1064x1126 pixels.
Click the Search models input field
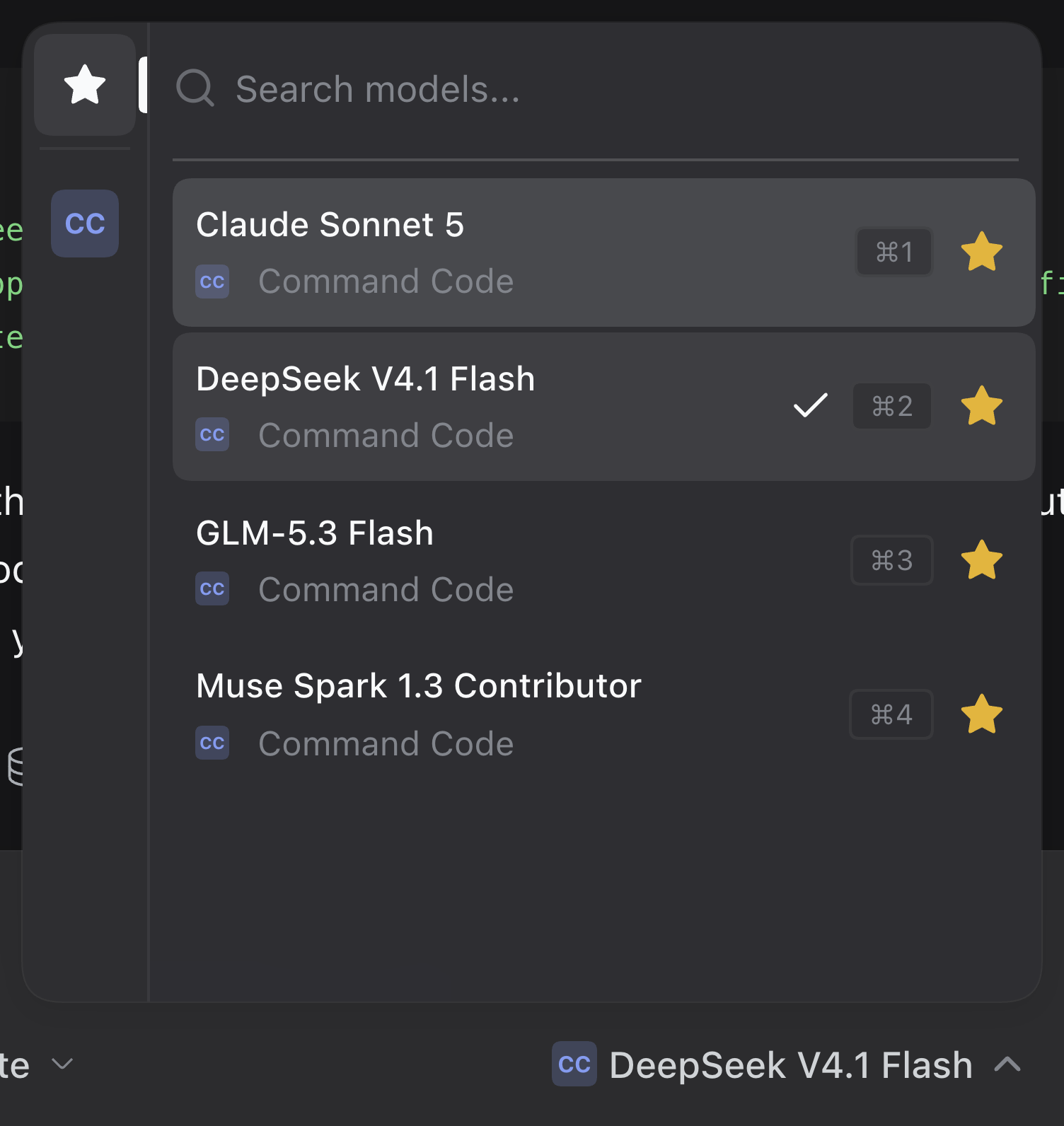pyautogui.click(x=594, y=89)
